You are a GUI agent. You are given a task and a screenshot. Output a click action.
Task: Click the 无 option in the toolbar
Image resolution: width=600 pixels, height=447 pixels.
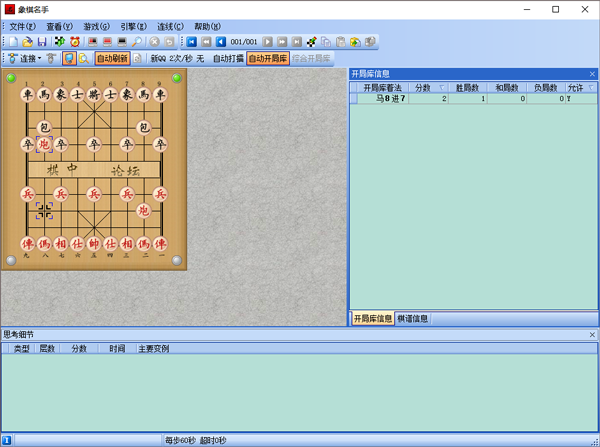click(x=200, y=59)
